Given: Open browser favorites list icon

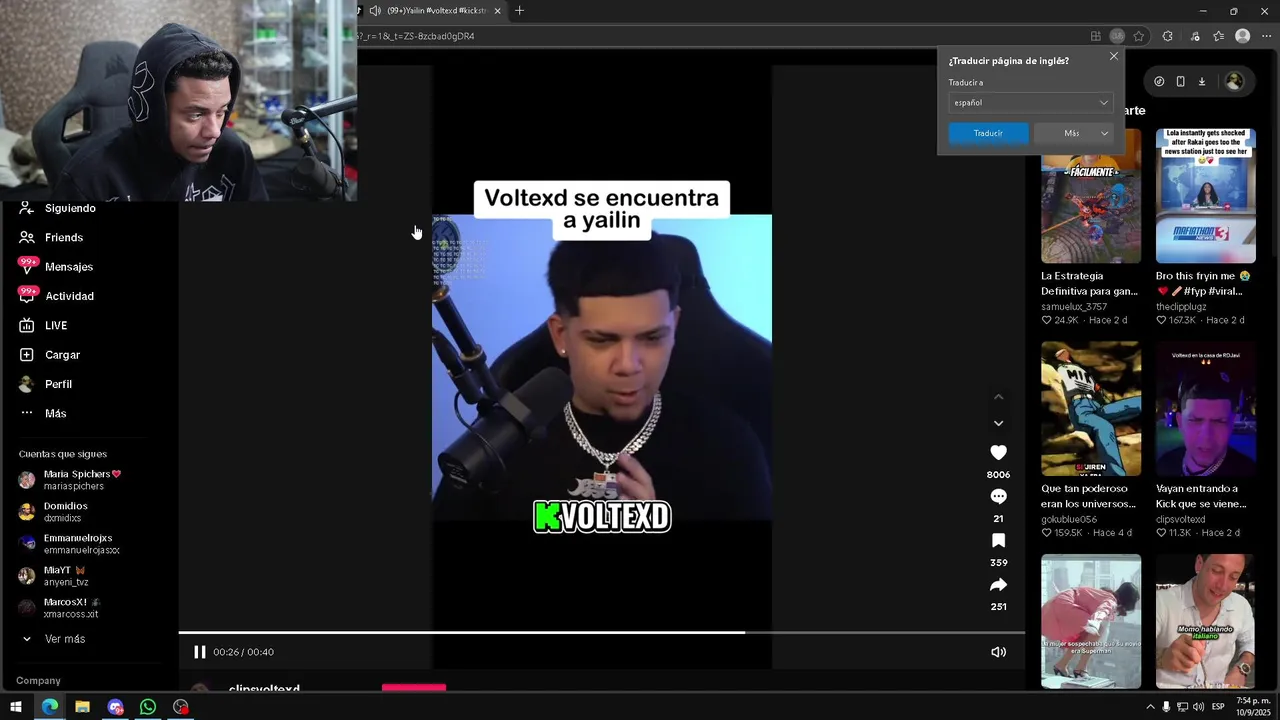Looking at the screenshot, I should [x=1218, y=36].
